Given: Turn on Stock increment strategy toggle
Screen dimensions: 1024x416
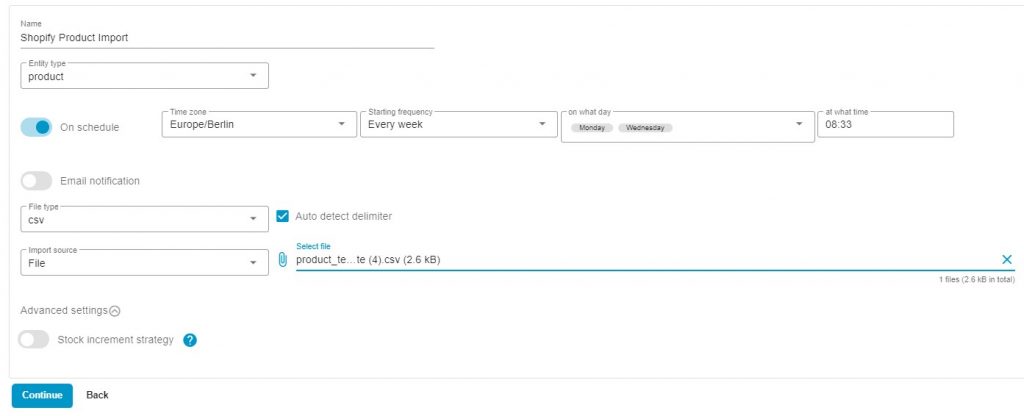Looking at the screenshot, I should (x=33, y=340).
